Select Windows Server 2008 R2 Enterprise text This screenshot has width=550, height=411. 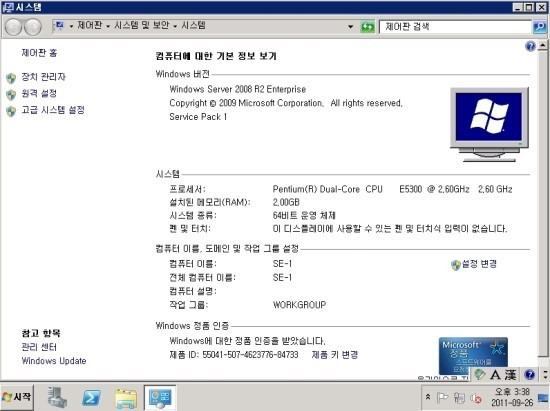[237, 89]
